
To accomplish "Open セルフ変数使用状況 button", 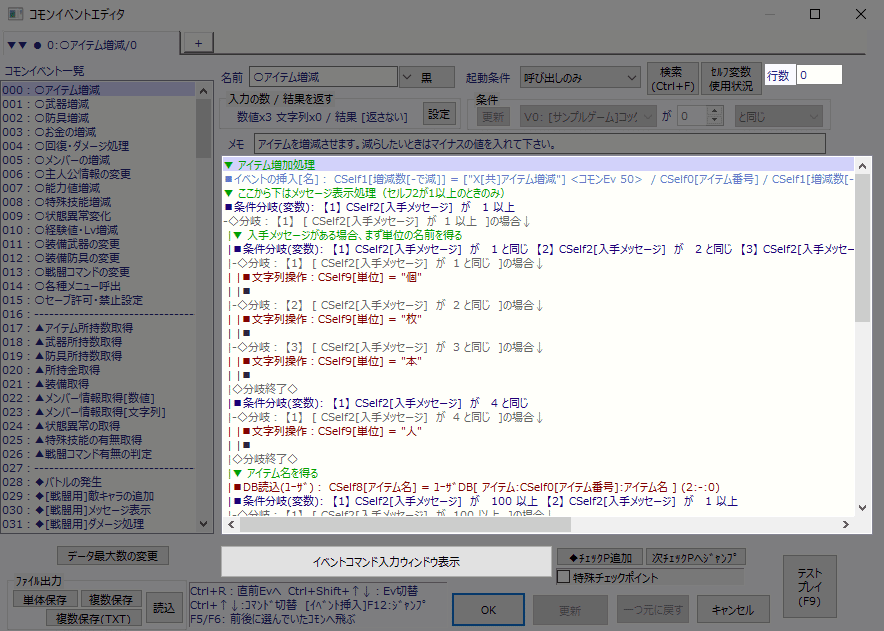I will (731, 78).
